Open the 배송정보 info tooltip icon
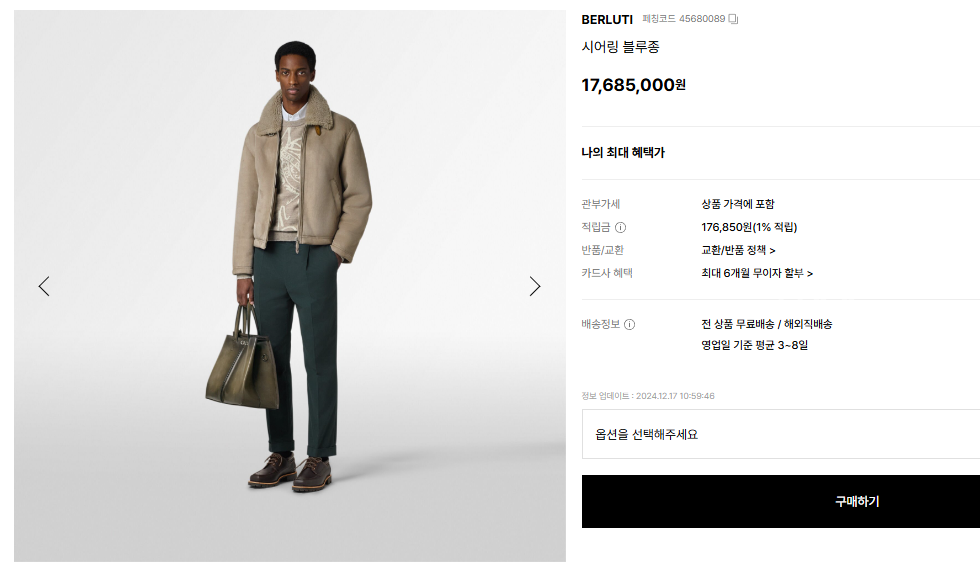 tap(629, 325)
